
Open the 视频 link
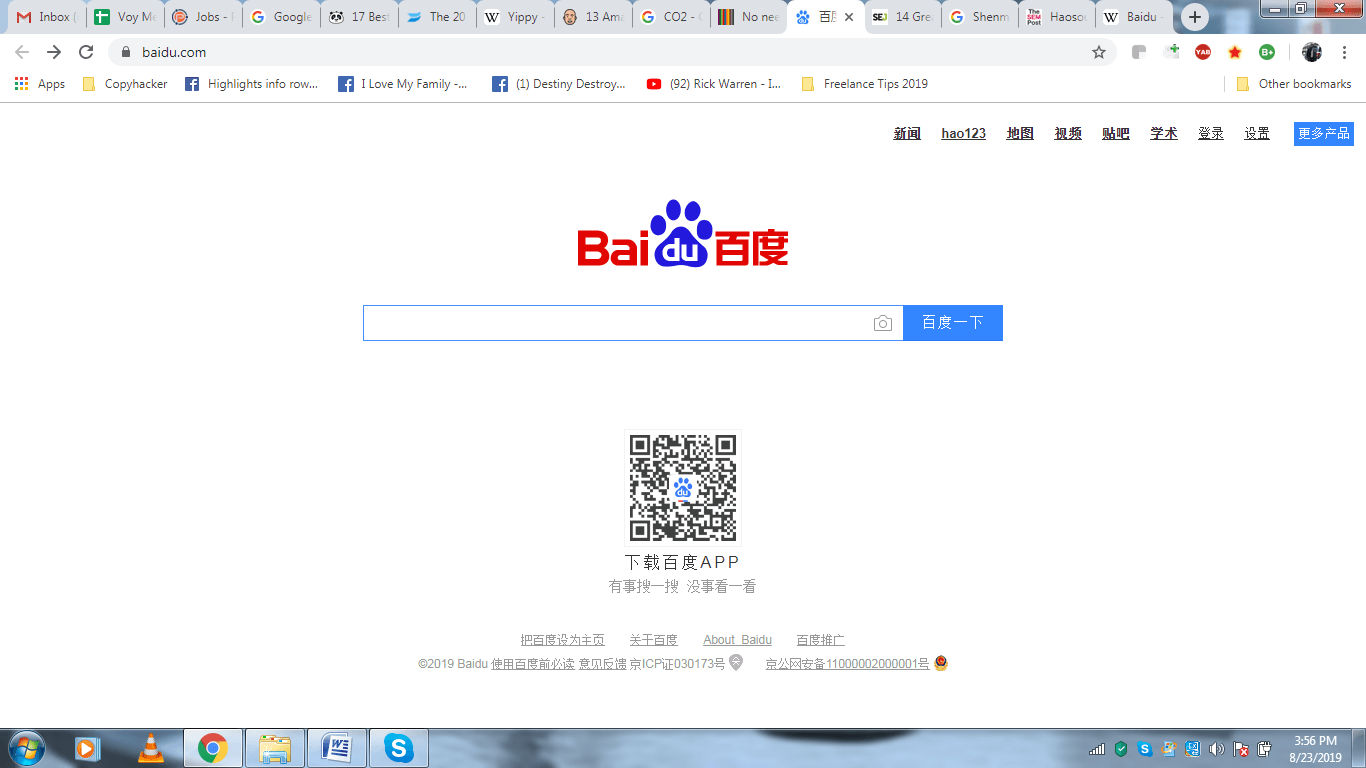pyautogui.click(x=1068, y=134)
